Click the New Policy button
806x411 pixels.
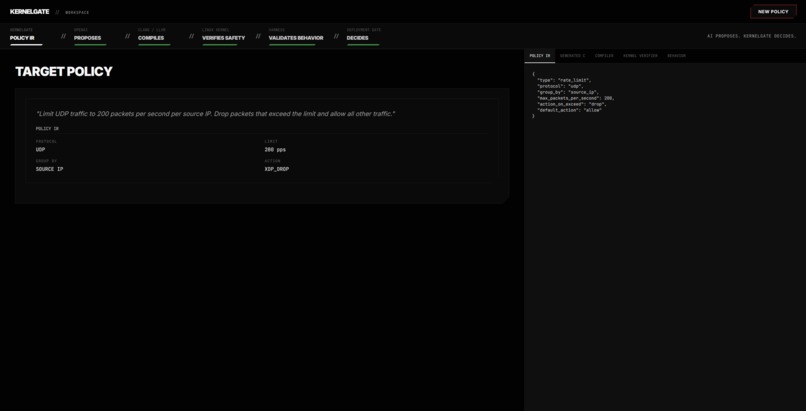coord(773,11)
